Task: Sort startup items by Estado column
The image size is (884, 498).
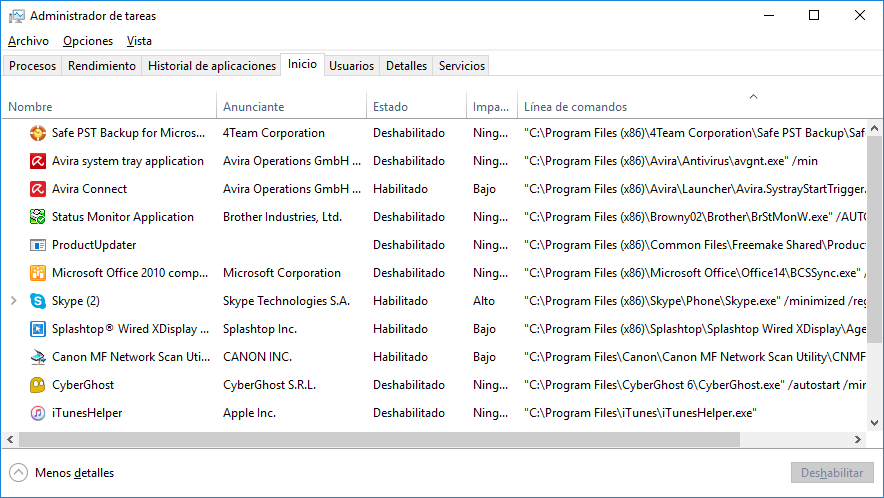Action: coord(390,107)
